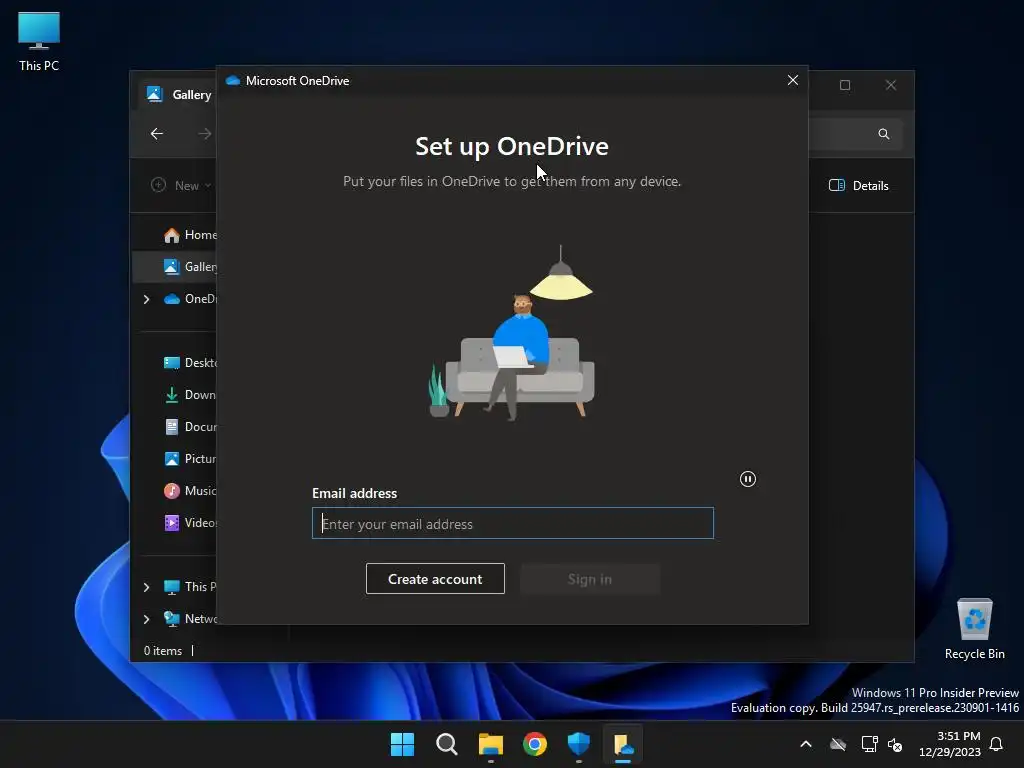This screenshot has width=1024, height=768.
Task: Open taskbar Search
Action: [447, 744]
